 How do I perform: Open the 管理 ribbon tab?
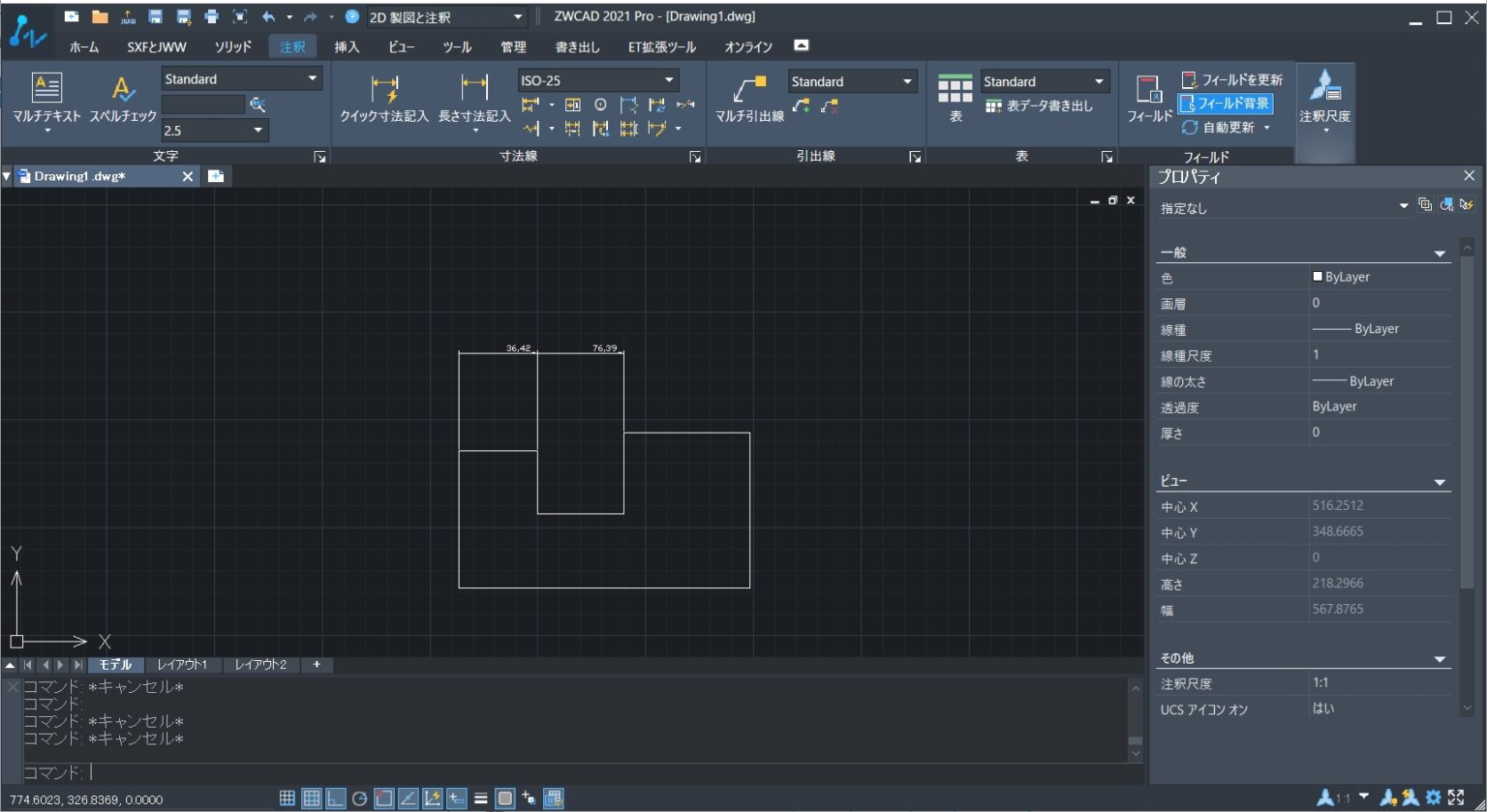[x=513, y=46]
